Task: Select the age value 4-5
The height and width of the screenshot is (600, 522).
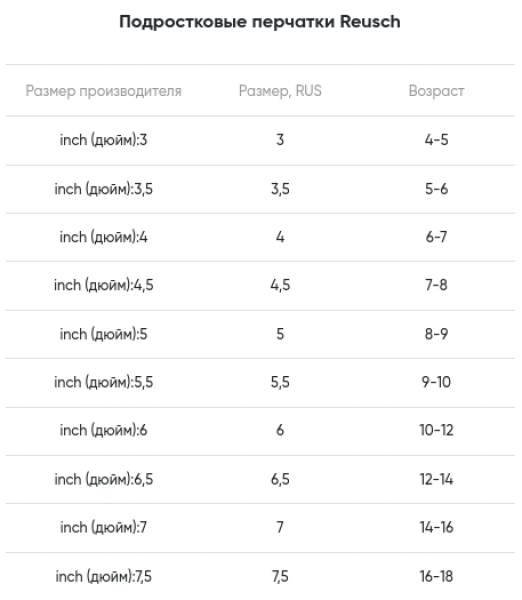Action: coord(436,140)
